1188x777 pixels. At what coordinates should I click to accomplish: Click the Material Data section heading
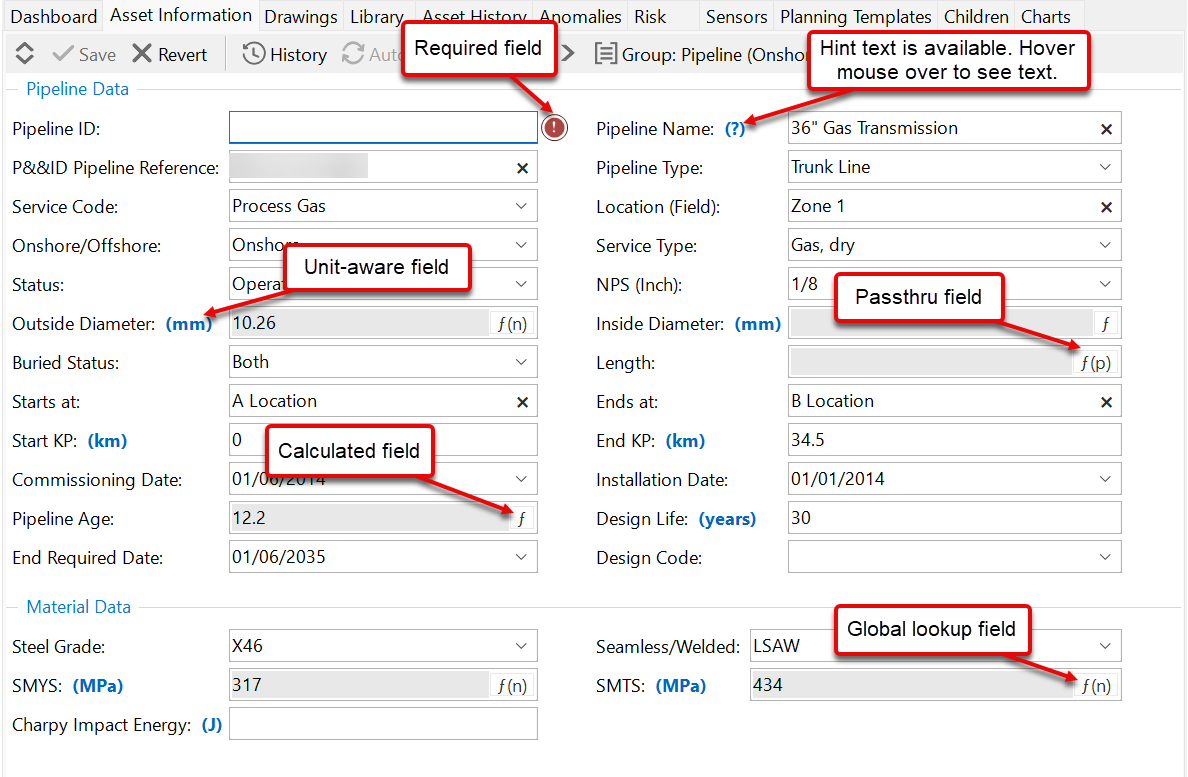click(x=78, y=607)
